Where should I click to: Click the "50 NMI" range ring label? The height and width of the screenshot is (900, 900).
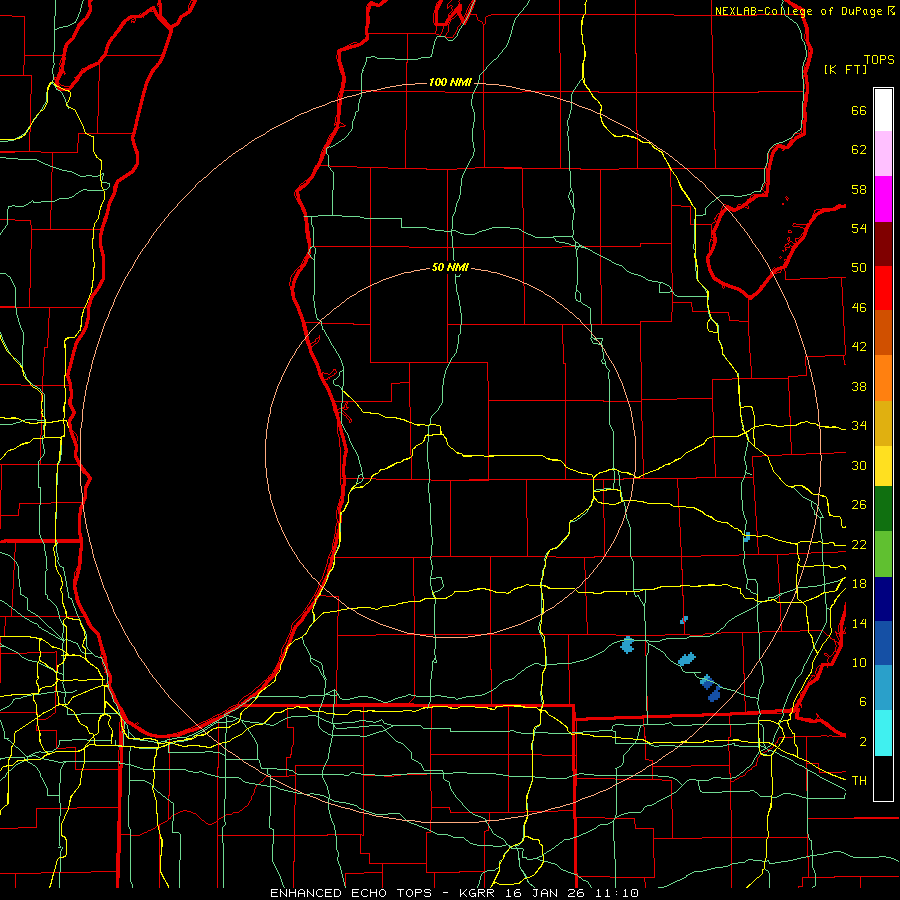[450, 267]
